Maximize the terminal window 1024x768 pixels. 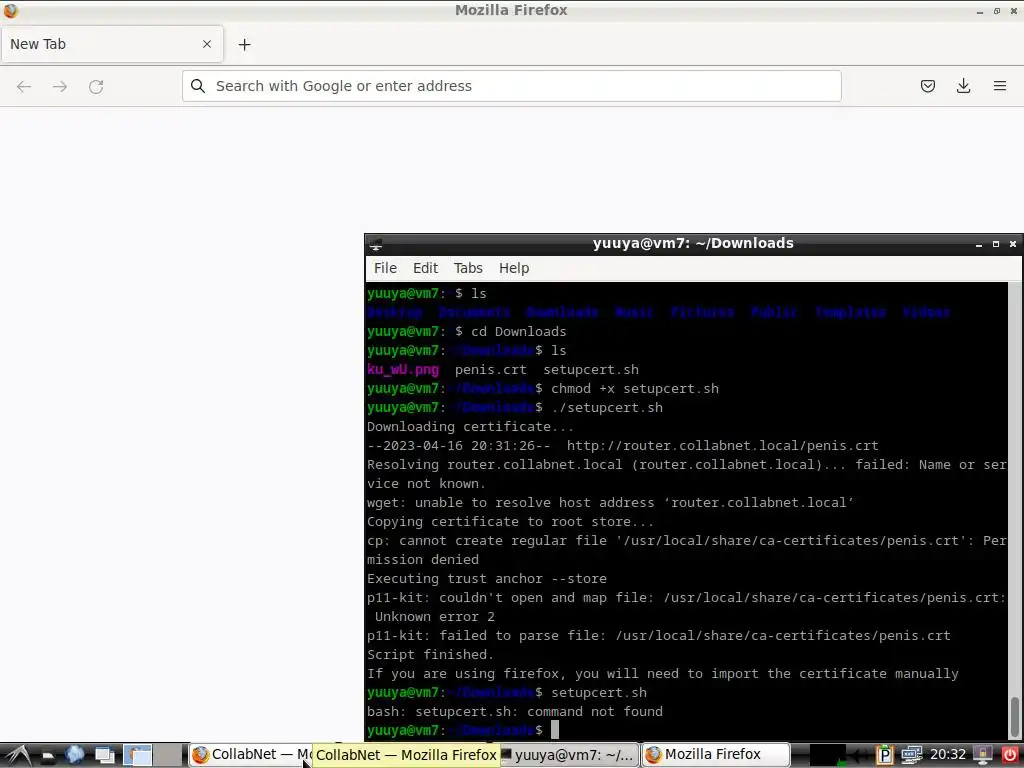995,244
